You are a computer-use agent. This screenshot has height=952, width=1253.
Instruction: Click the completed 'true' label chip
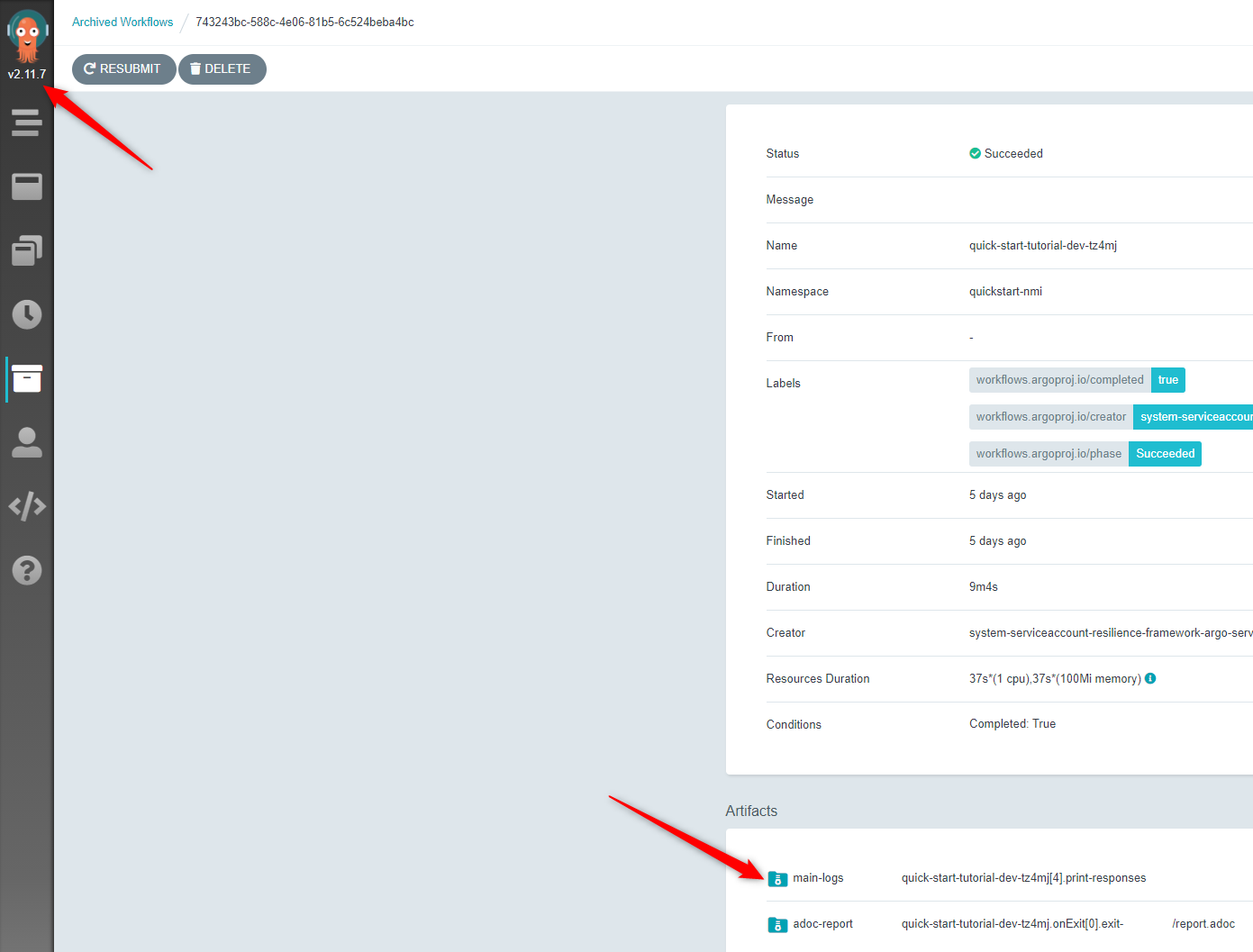(1167, 379)
